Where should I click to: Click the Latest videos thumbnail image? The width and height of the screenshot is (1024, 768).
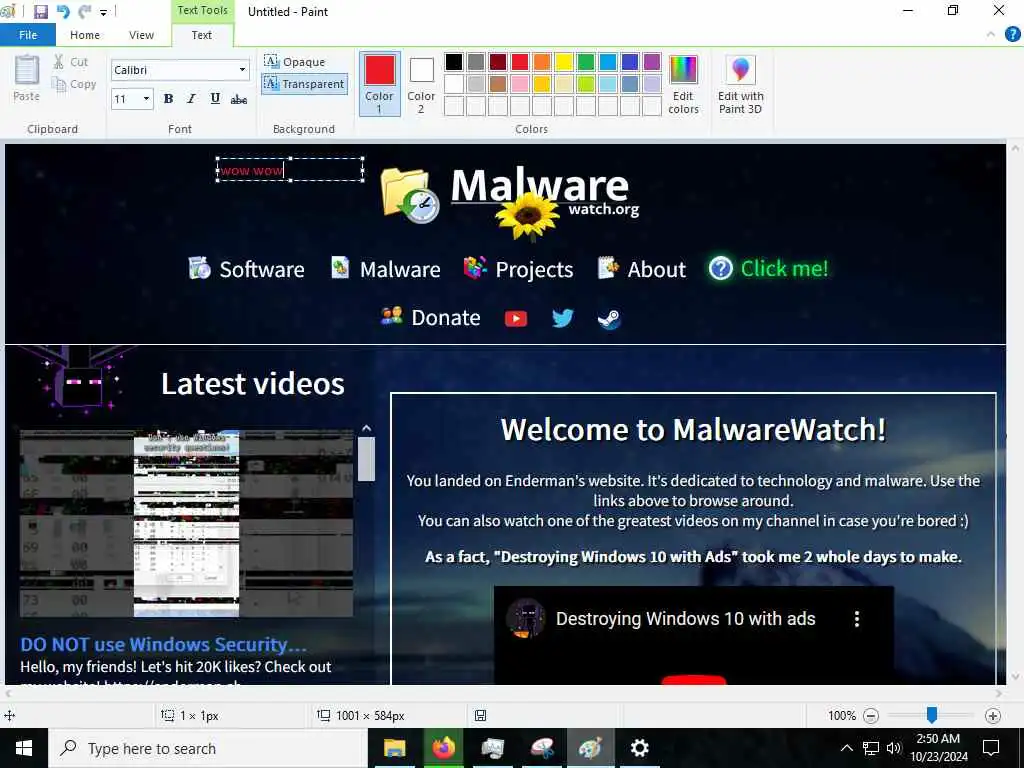(187, 523)
